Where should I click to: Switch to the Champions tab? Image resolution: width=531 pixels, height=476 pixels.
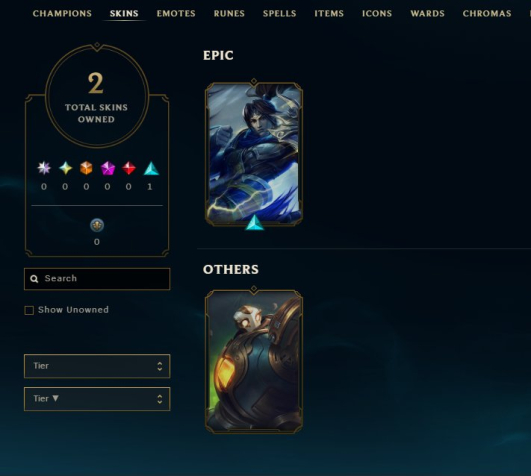pyautogui.click(x=62, y=14)
